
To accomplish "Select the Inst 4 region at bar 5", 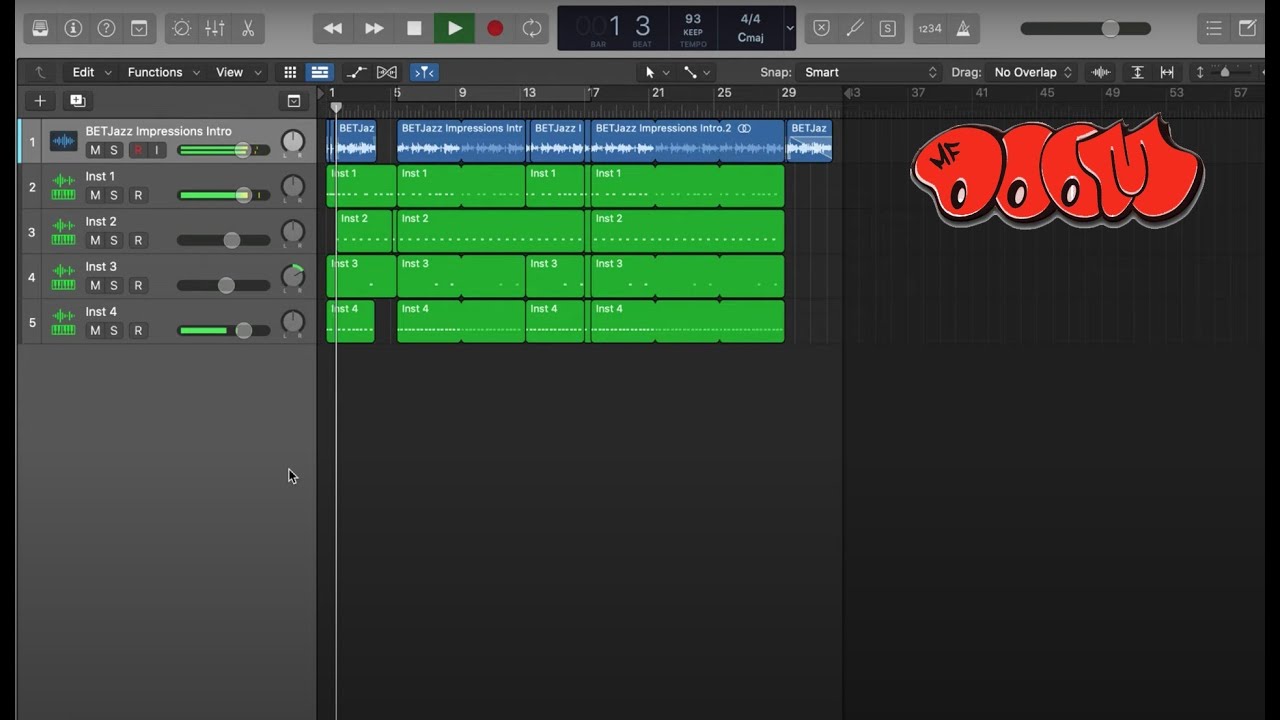I will 461,321.
